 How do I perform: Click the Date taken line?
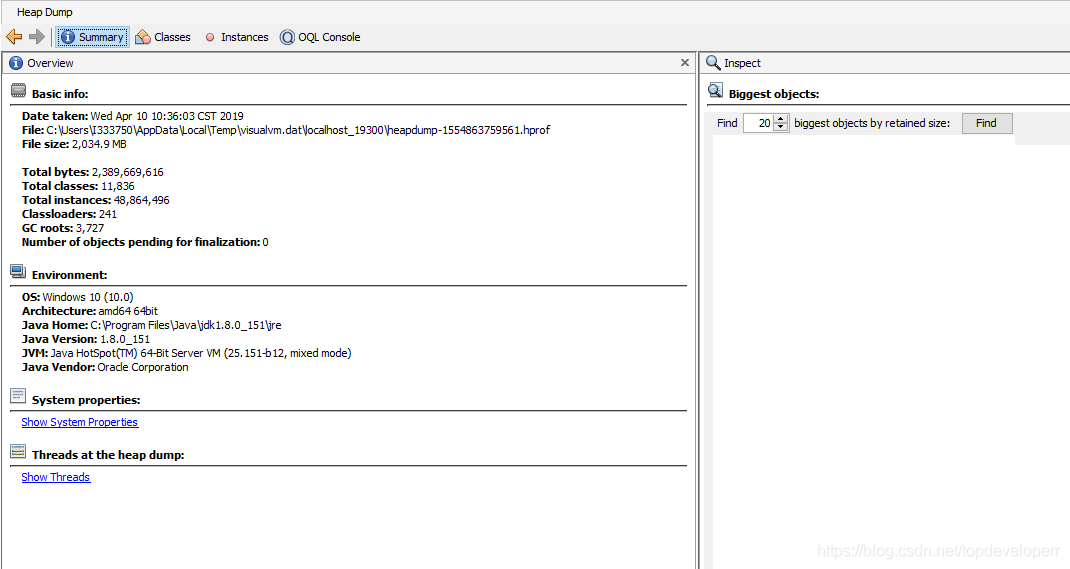(x=132, y=117)
